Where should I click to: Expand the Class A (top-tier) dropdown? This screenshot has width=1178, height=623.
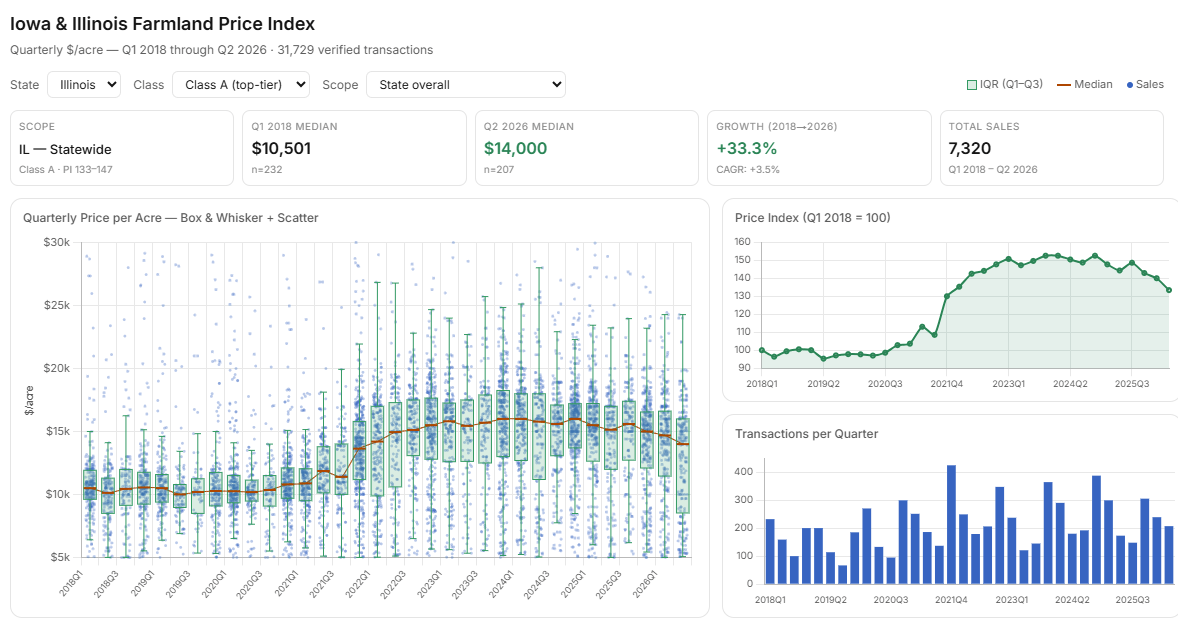click(240, 85)
